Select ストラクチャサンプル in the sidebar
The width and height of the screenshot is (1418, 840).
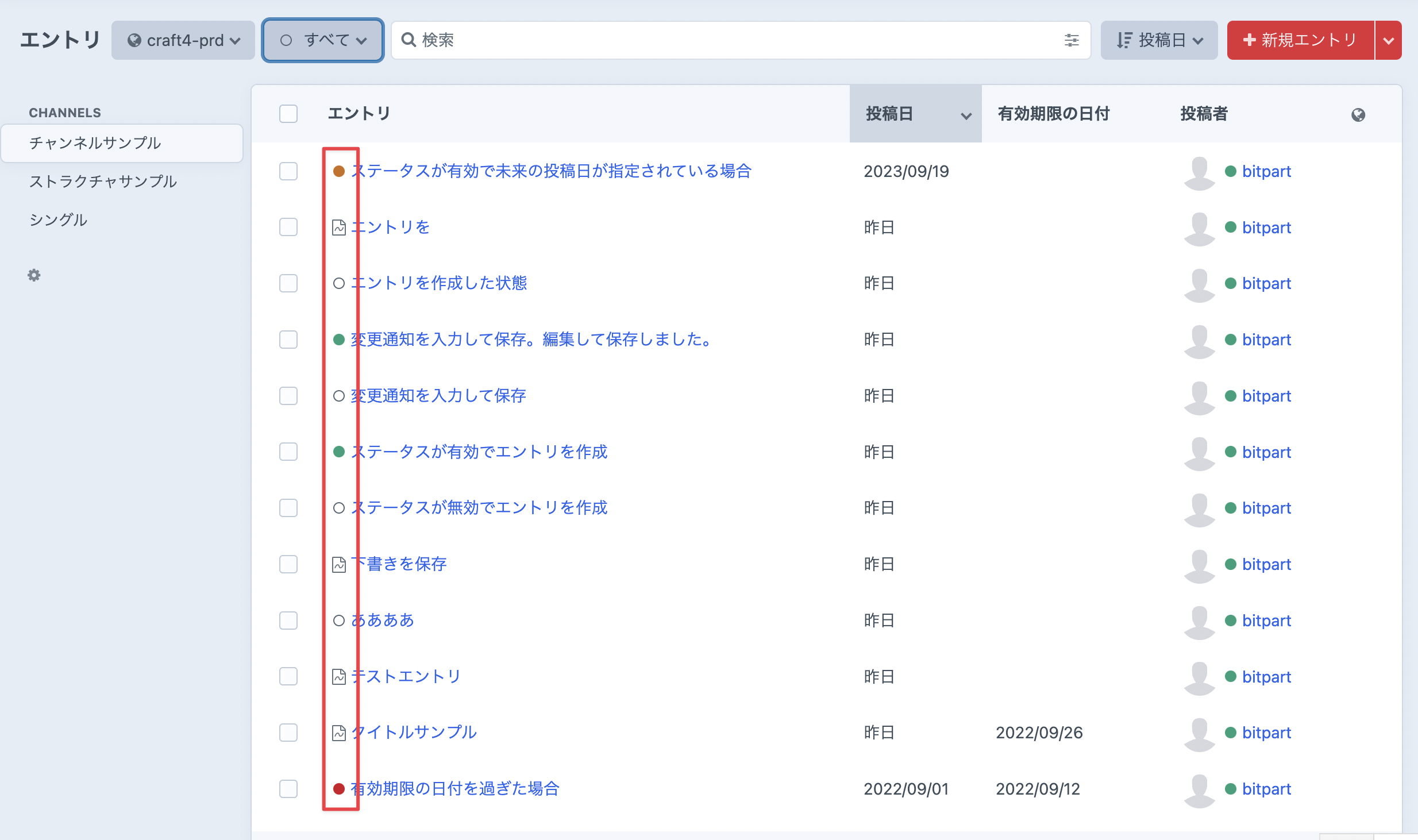[103, 182]
